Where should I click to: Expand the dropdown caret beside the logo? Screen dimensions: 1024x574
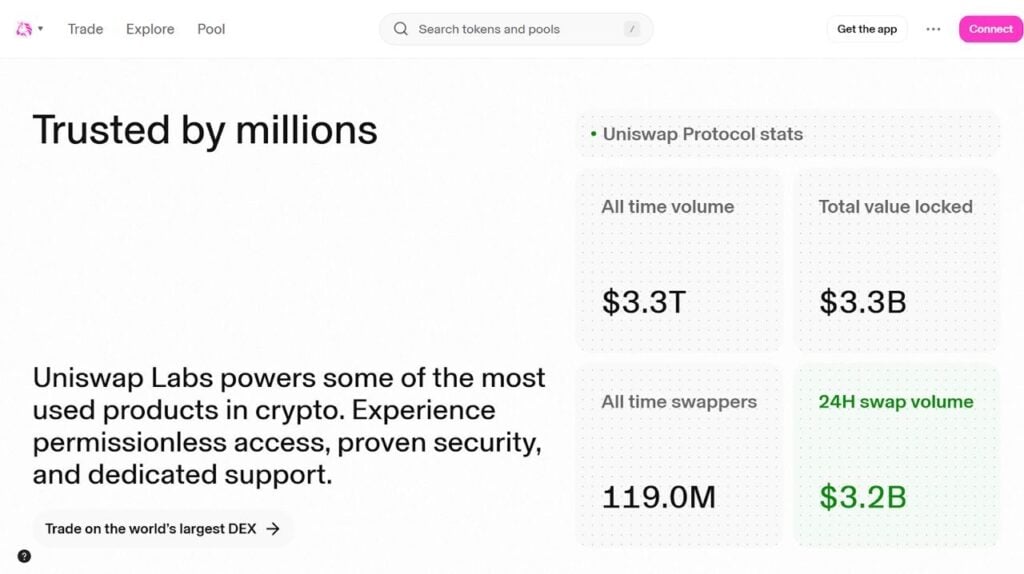pos(41,29)
